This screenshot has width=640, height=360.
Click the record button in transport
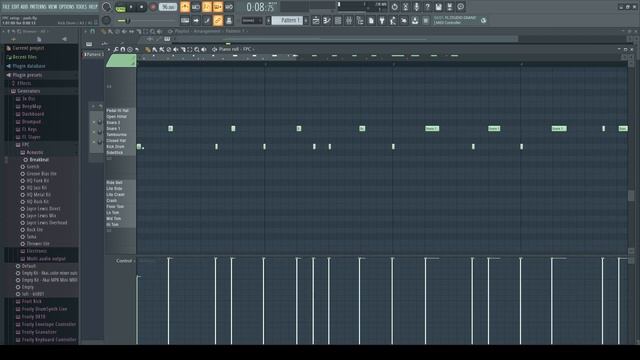click(153, 7)
